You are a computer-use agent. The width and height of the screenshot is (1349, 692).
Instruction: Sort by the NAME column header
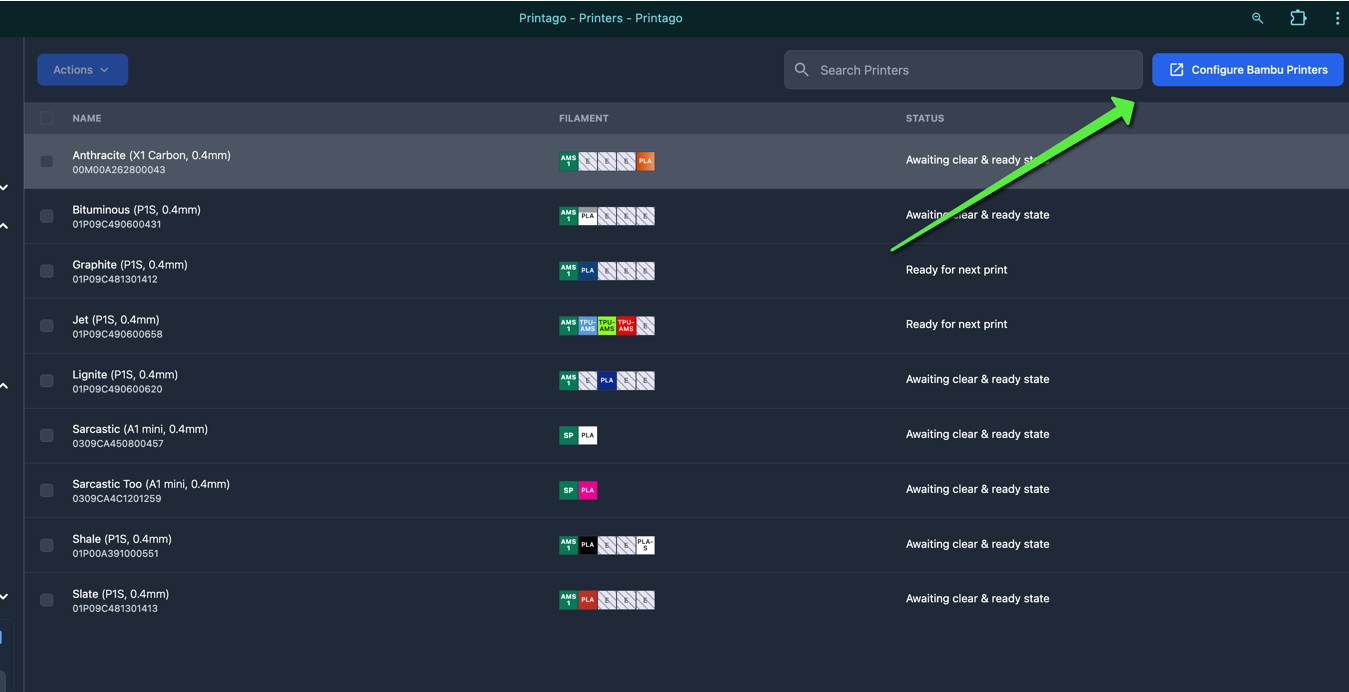[x=87, y=118]
